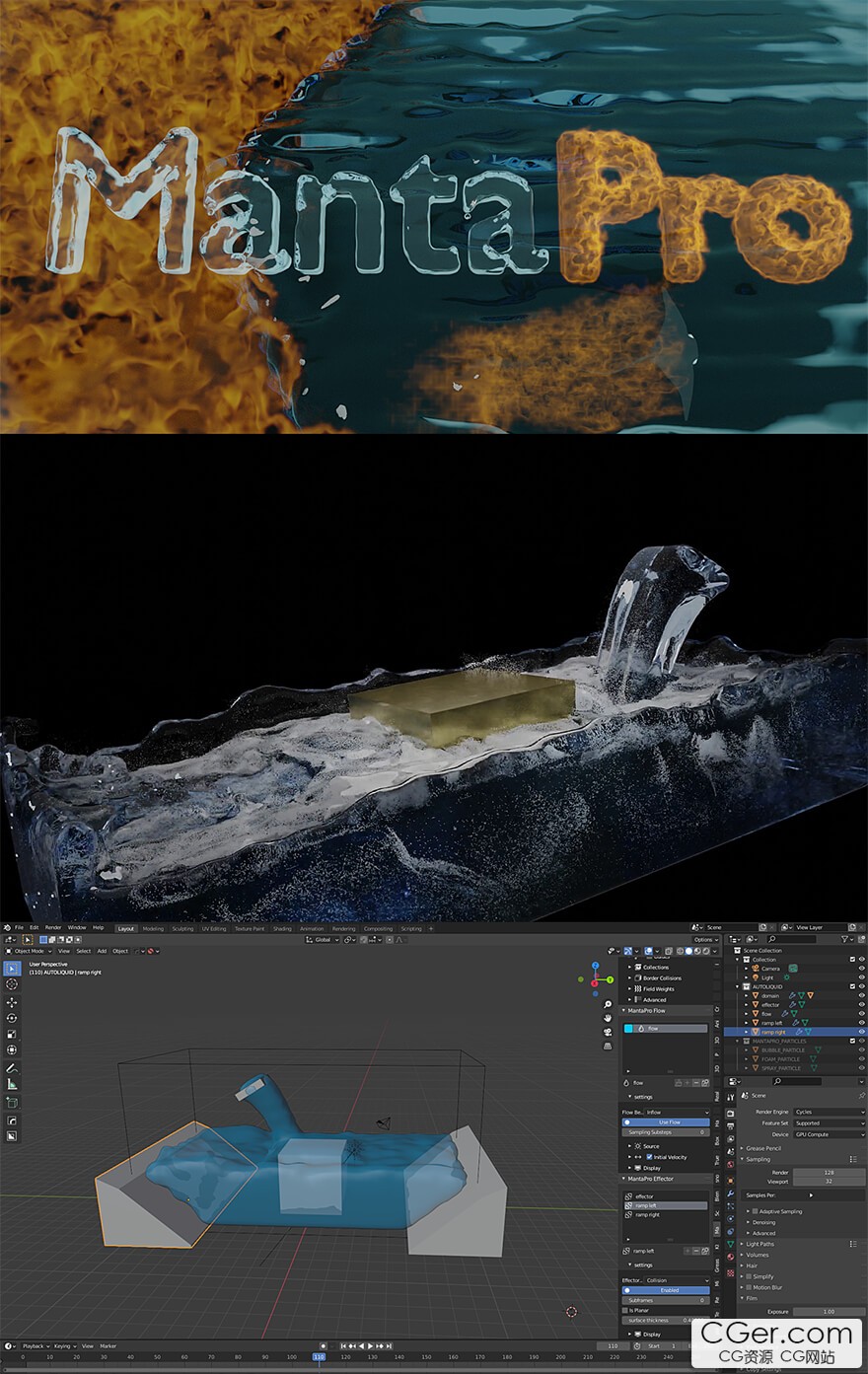Toggle visibility of ramp right object
Screen dimensions: 868x1374
tap(861, 1032)
